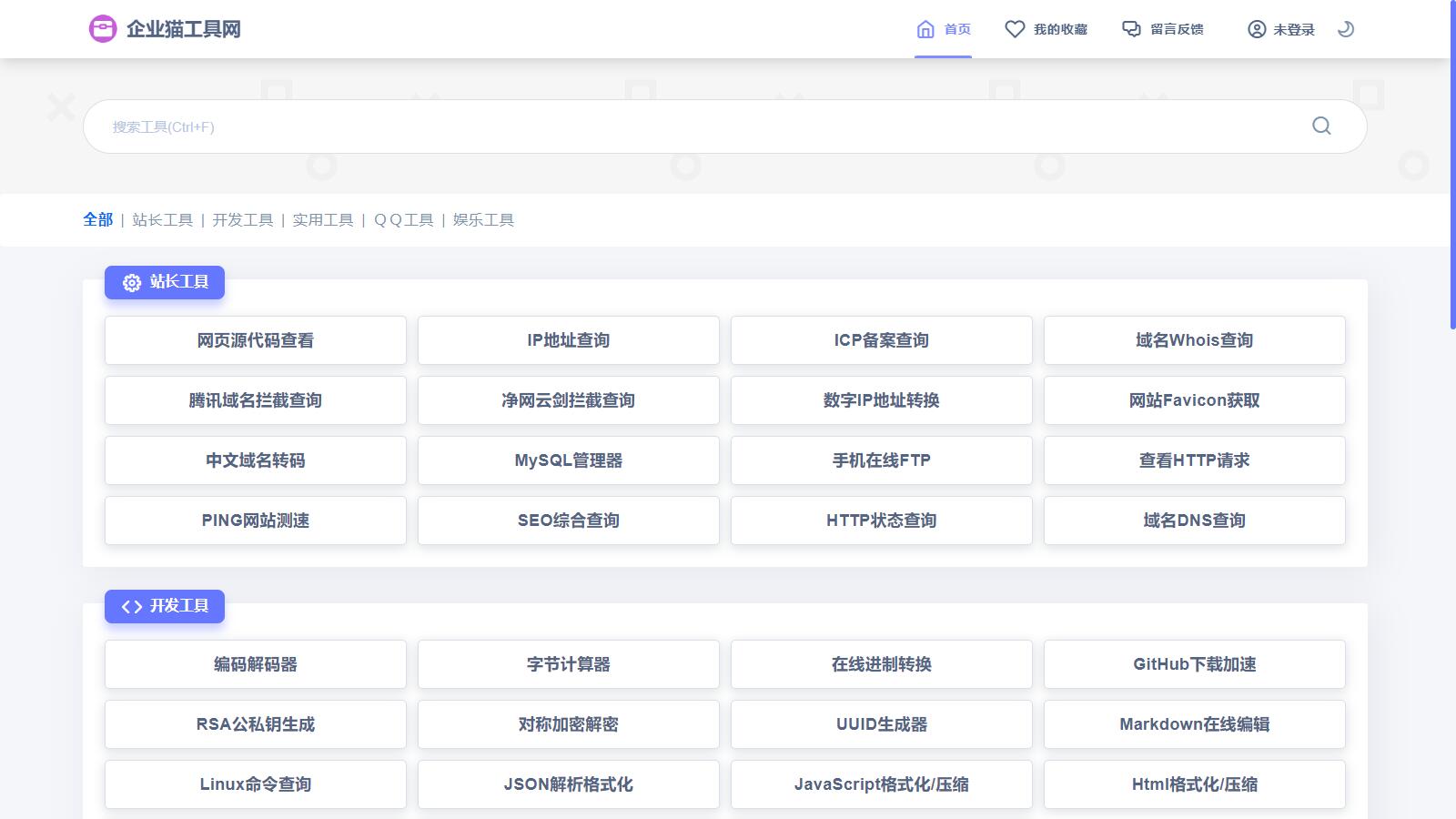Click the magnifier search icon
This screenshot has width=1456, height=819.
pos(1321,126)
